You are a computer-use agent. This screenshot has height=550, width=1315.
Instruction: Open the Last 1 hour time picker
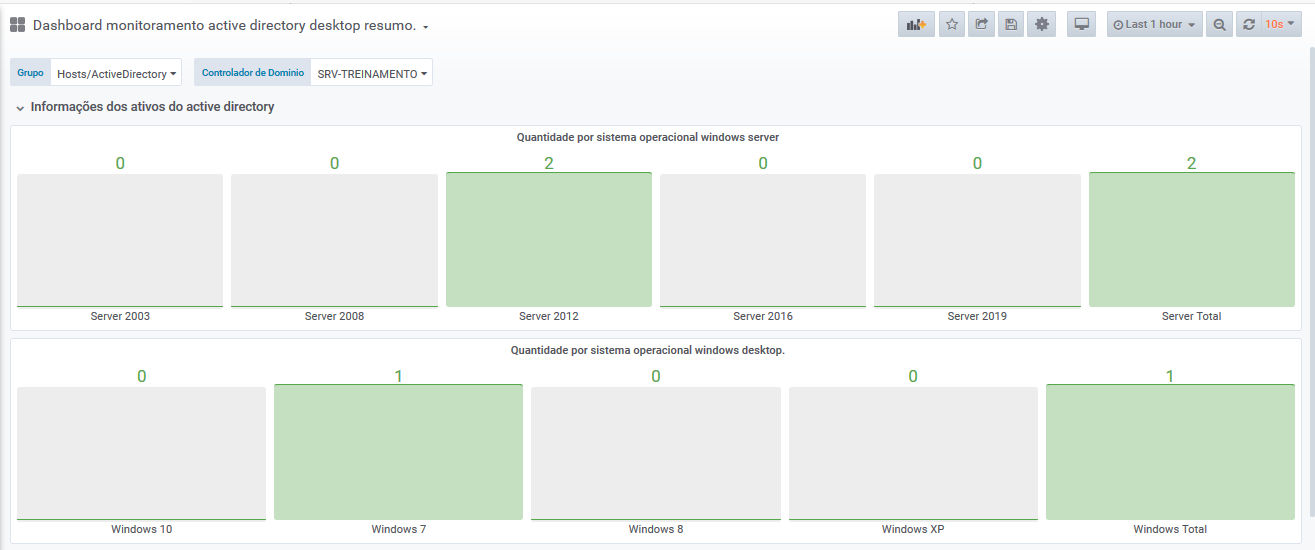coord(1154,24)
